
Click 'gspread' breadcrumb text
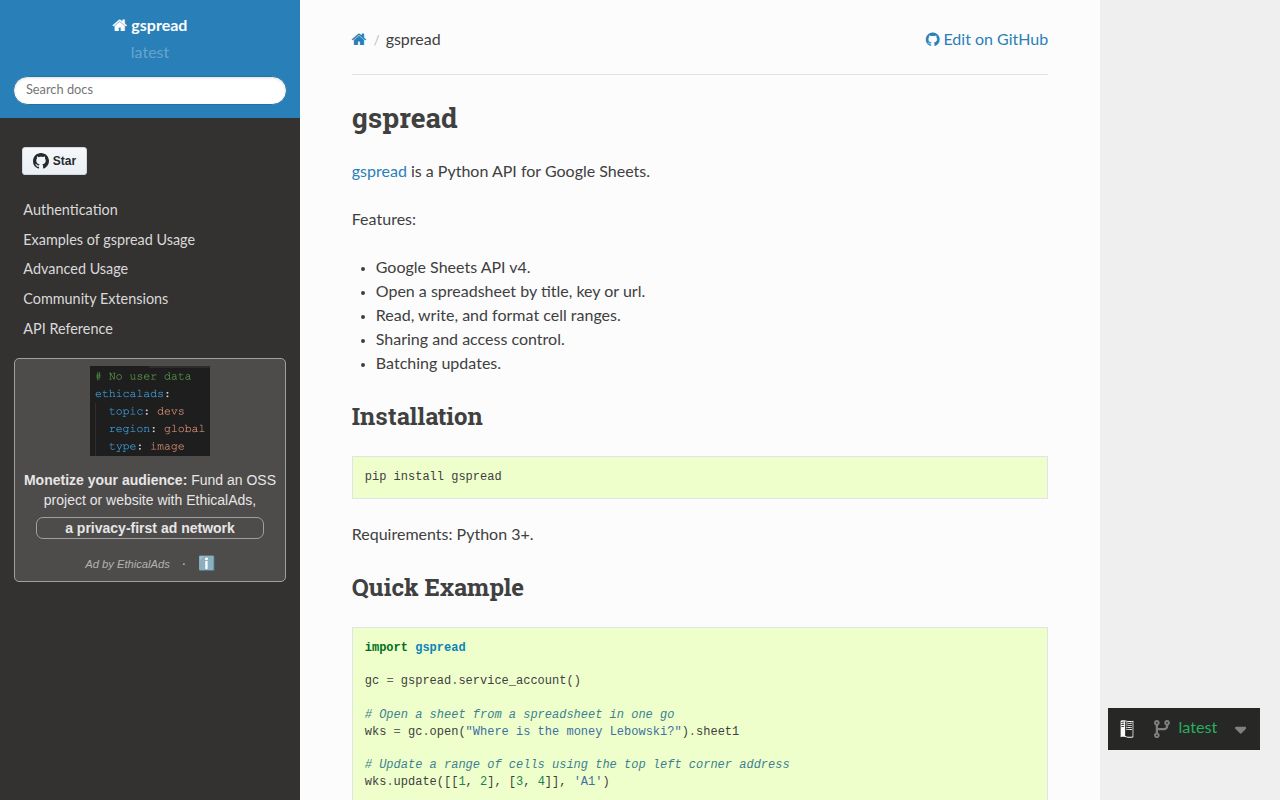click(413, 40)
